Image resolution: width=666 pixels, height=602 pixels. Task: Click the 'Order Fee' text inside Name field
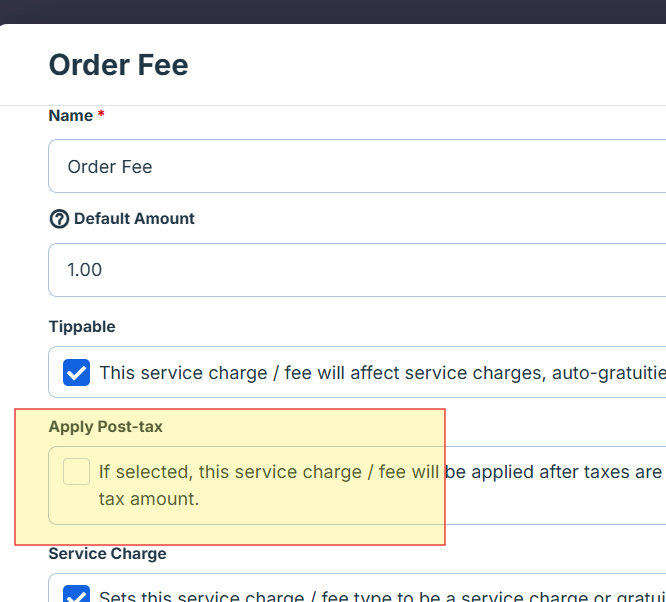[x=110, y=167]
